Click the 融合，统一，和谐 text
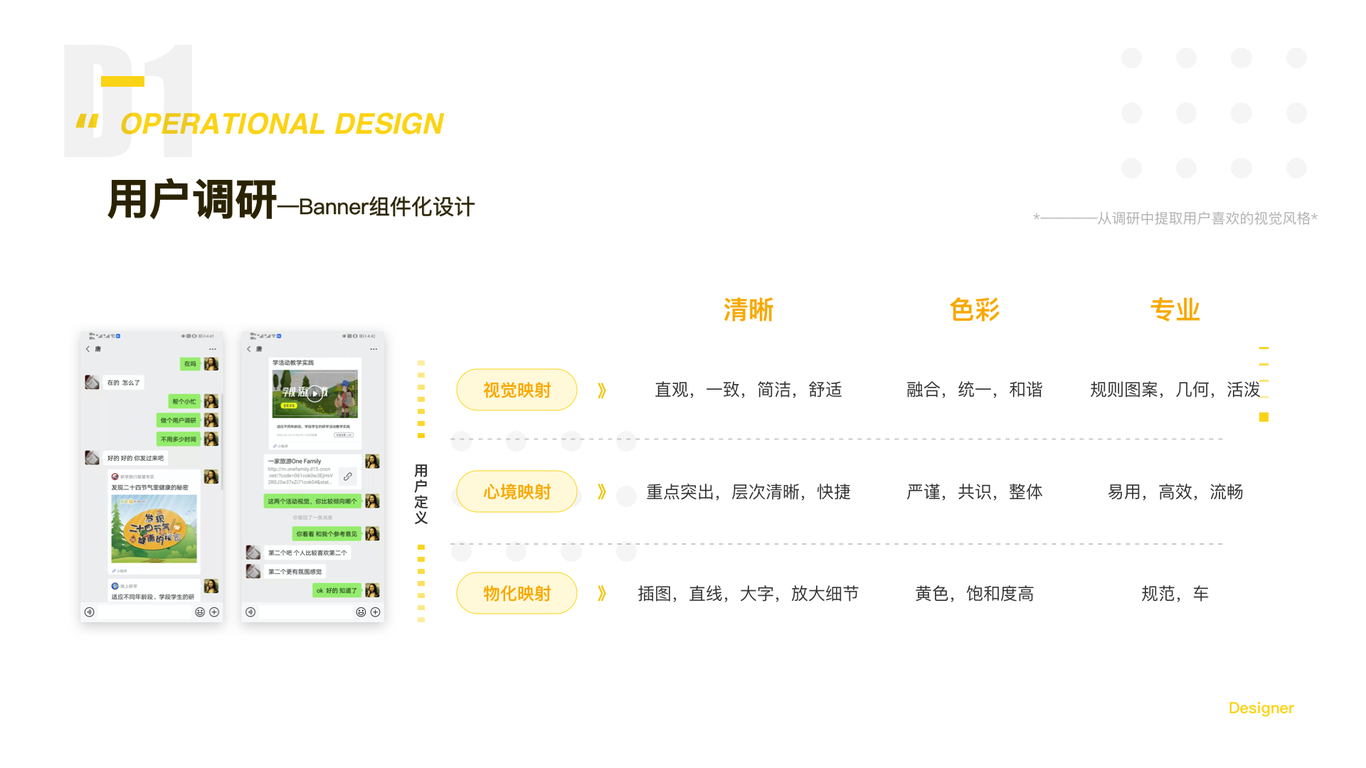 [975, 390]
